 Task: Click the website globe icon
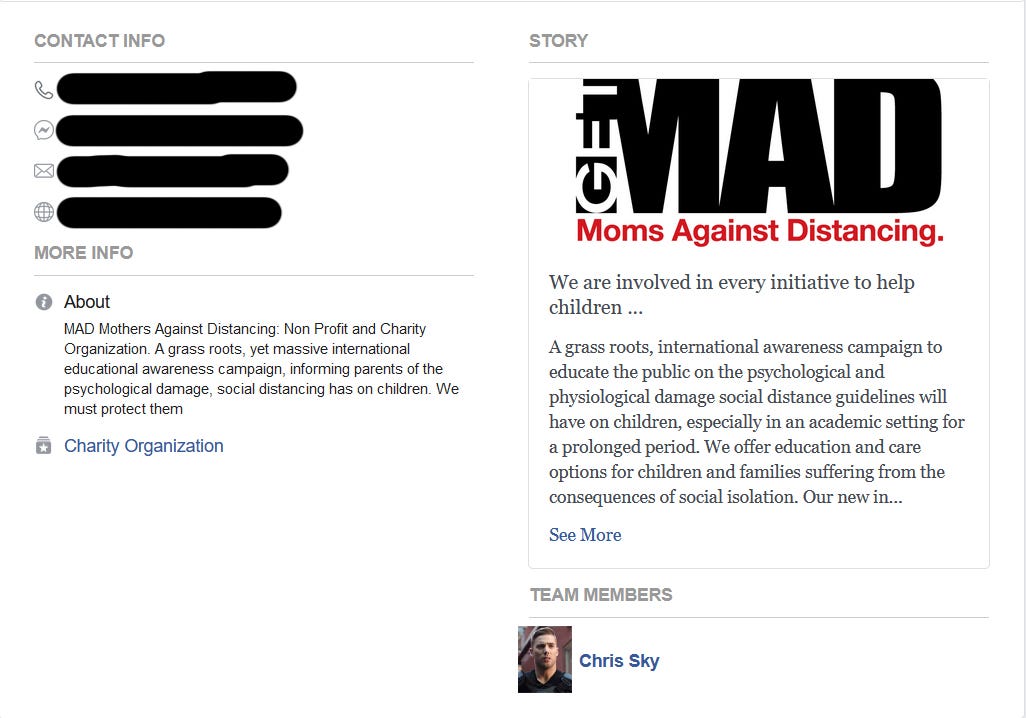click(44, 212)
